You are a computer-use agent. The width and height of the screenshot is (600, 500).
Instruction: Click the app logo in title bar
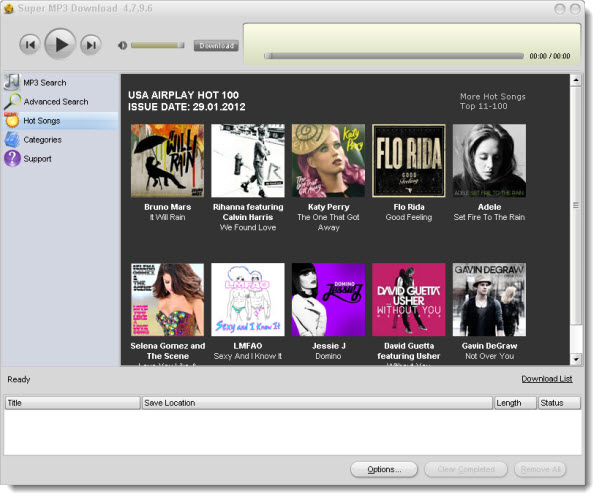(x=8, y=8)
